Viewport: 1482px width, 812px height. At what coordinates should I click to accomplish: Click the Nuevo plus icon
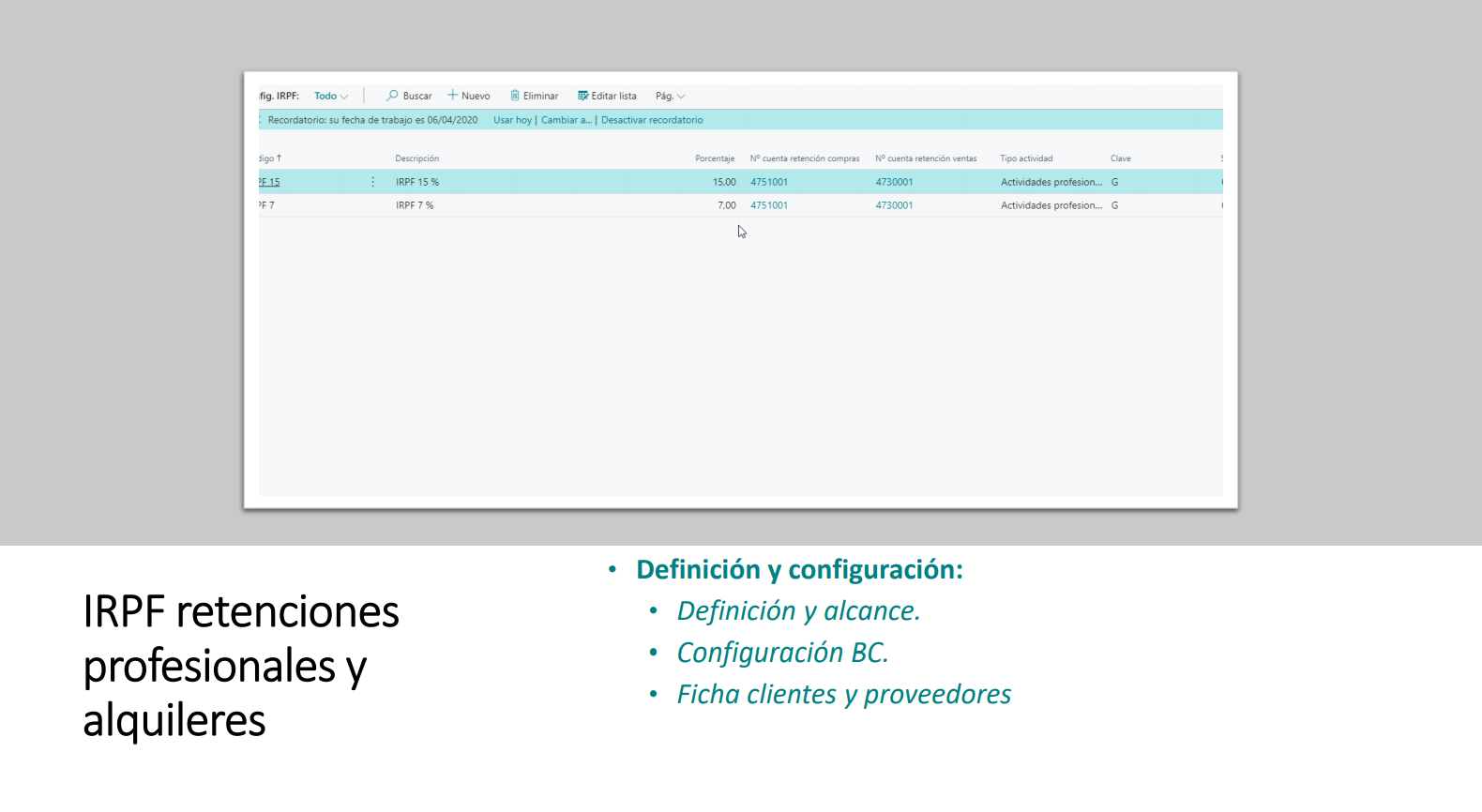[x=452, y=96]
